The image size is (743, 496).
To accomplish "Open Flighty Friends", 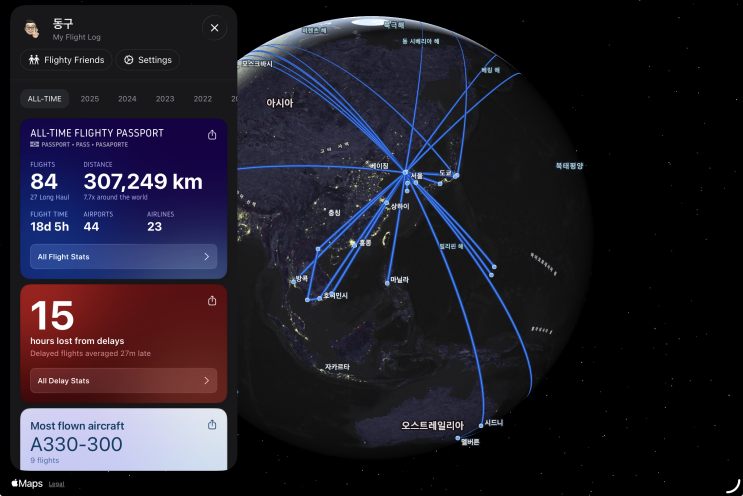I will click(66, 60).
